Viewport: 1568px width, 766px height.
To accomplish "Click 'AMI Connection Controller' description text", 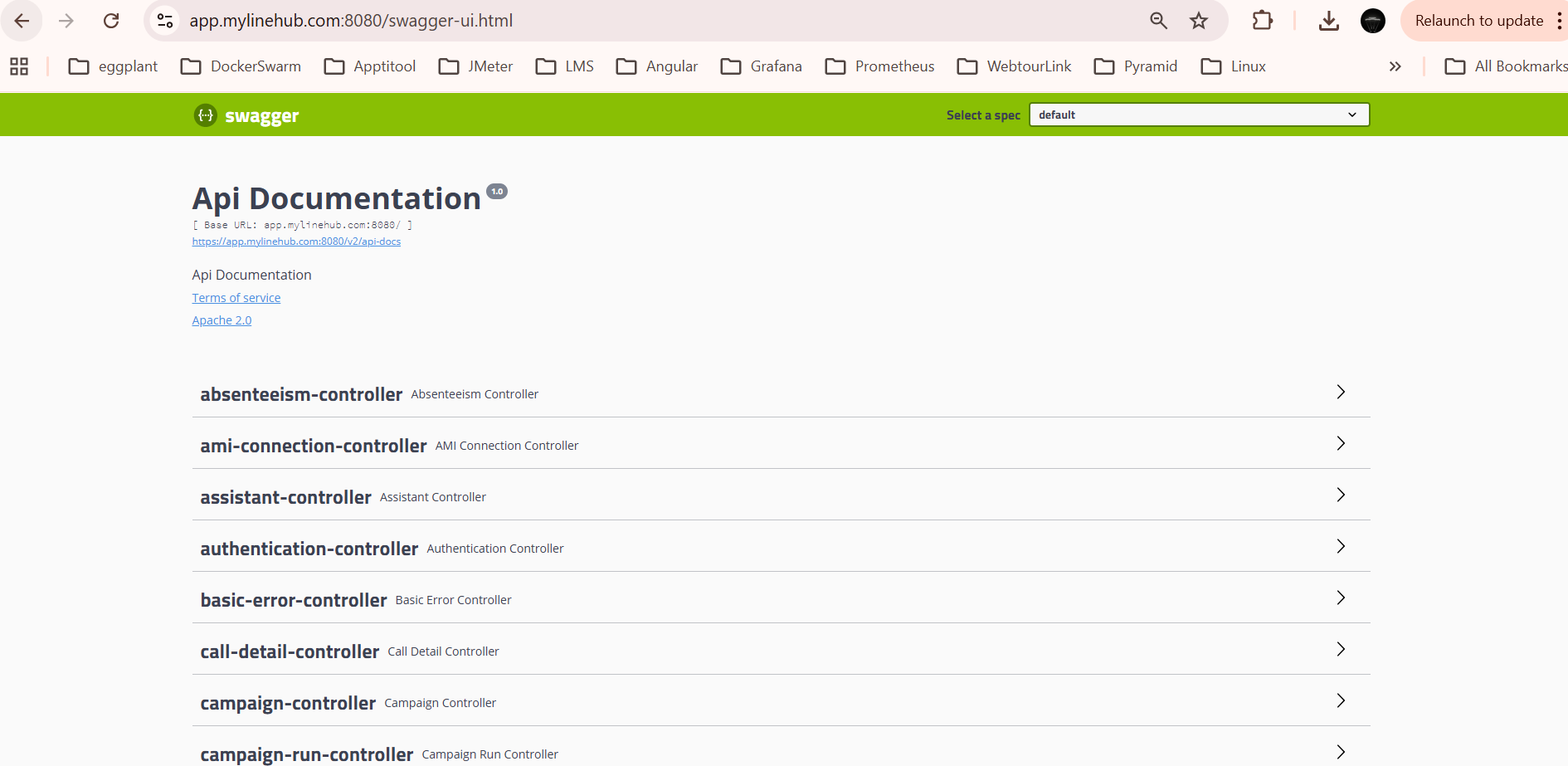I will pyautogui.click(x=507, y=446).
